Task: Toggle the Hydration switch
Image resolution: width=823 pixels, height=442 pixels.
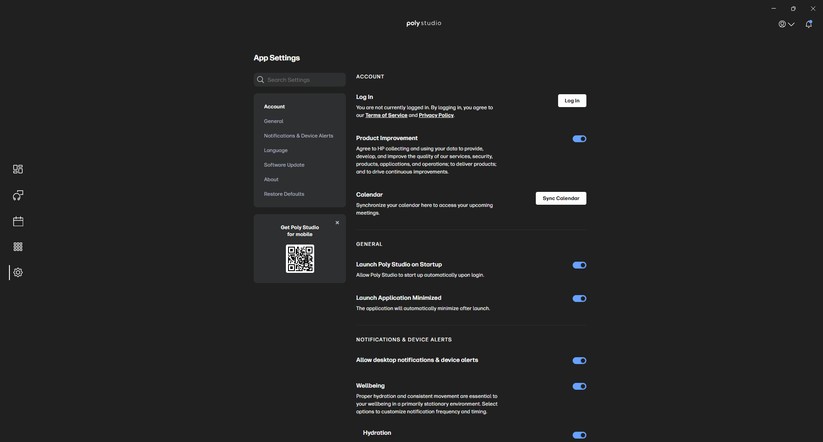Action: click(x=579, y=435)
